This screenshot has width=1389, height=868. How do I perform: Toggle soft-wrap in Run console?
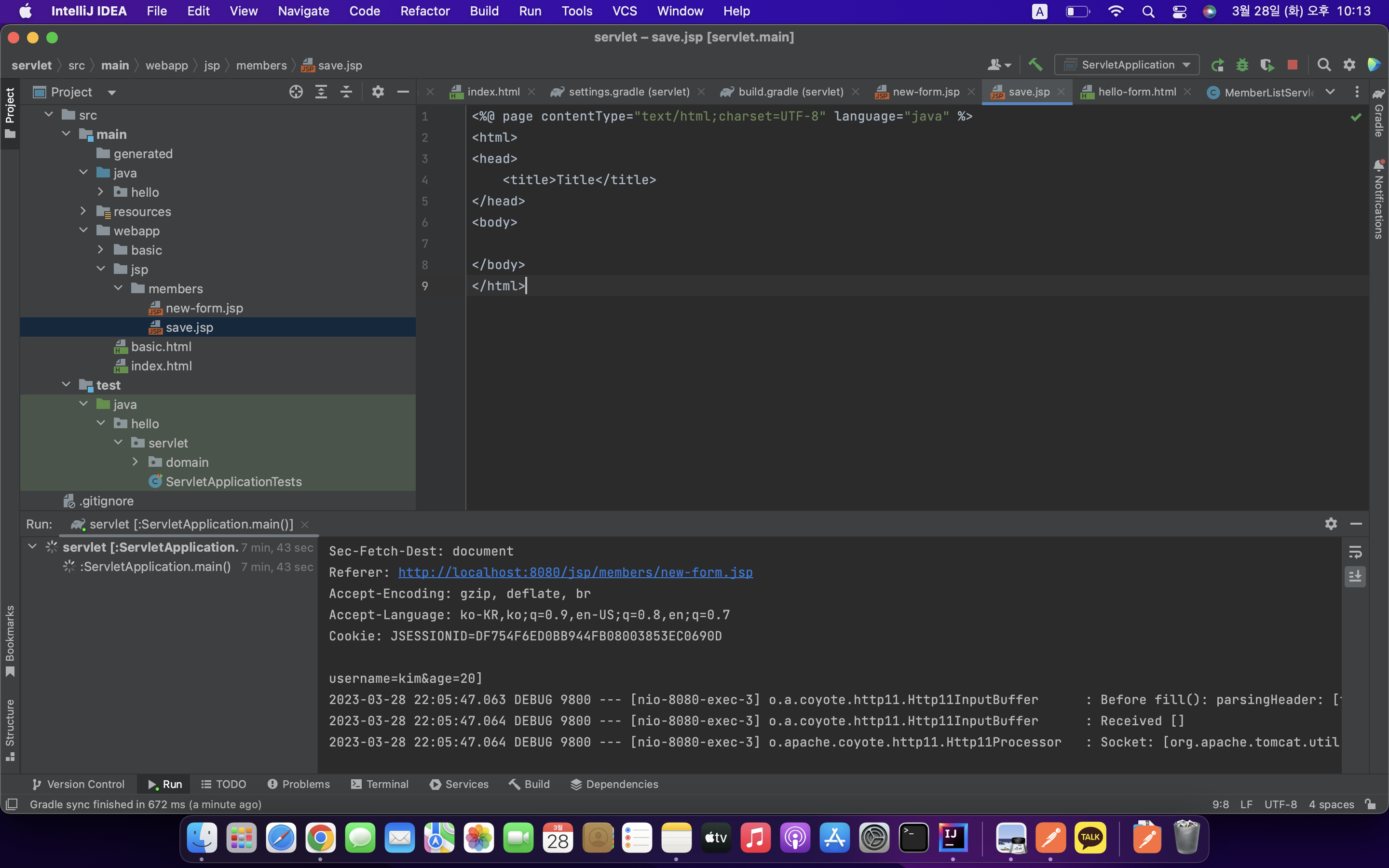pos(1355,552)
